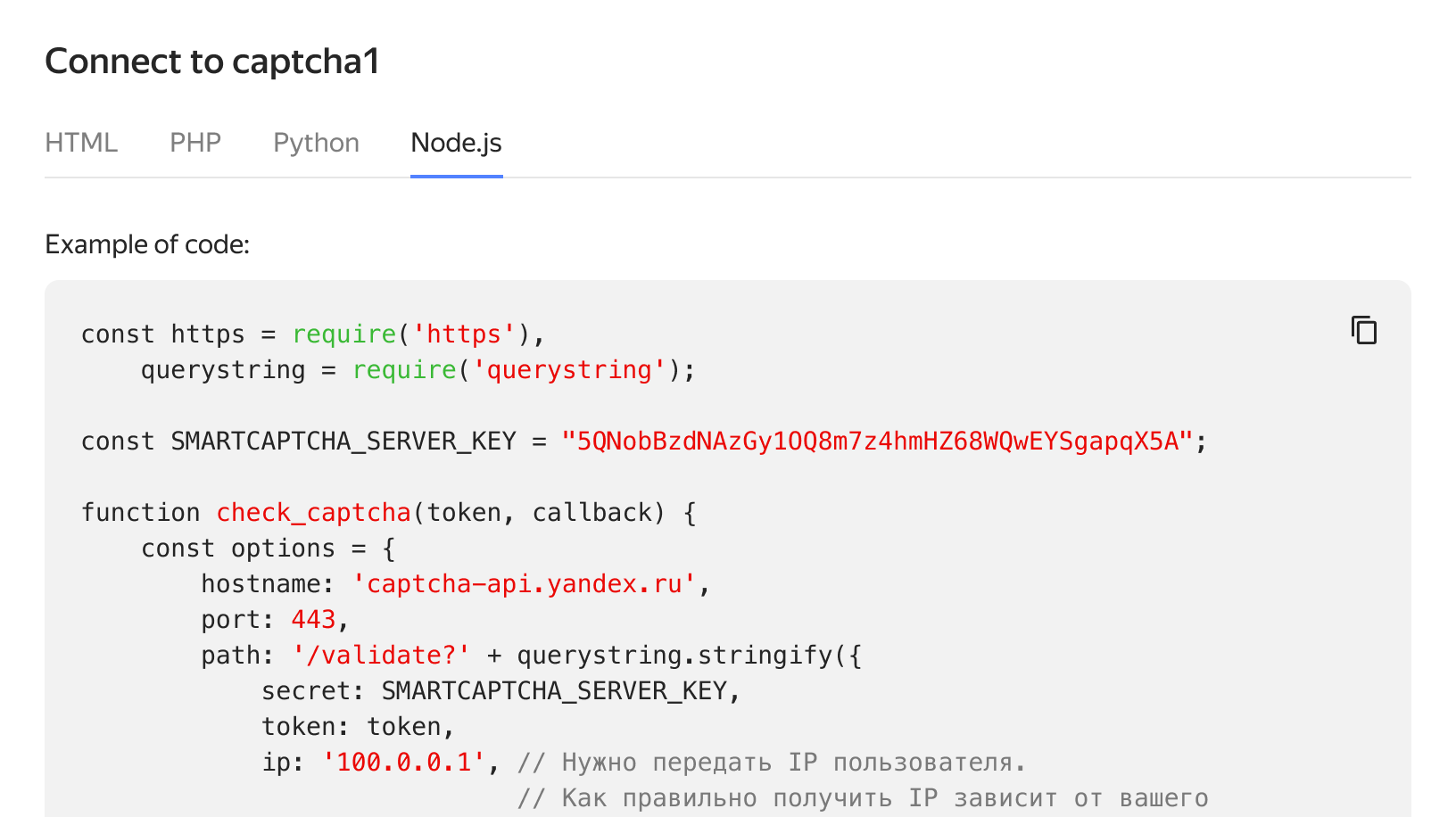Click the '/validate?' path string
Screen dimensions: 1456x817
(381, 656)
